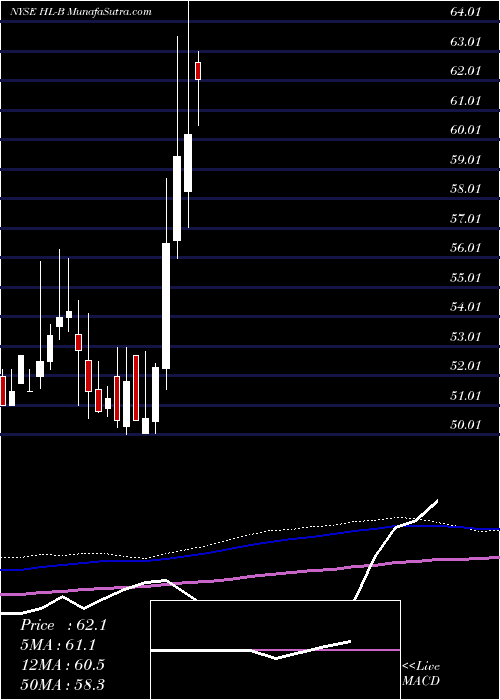Click the <<Live MACD label

point(421,674)
